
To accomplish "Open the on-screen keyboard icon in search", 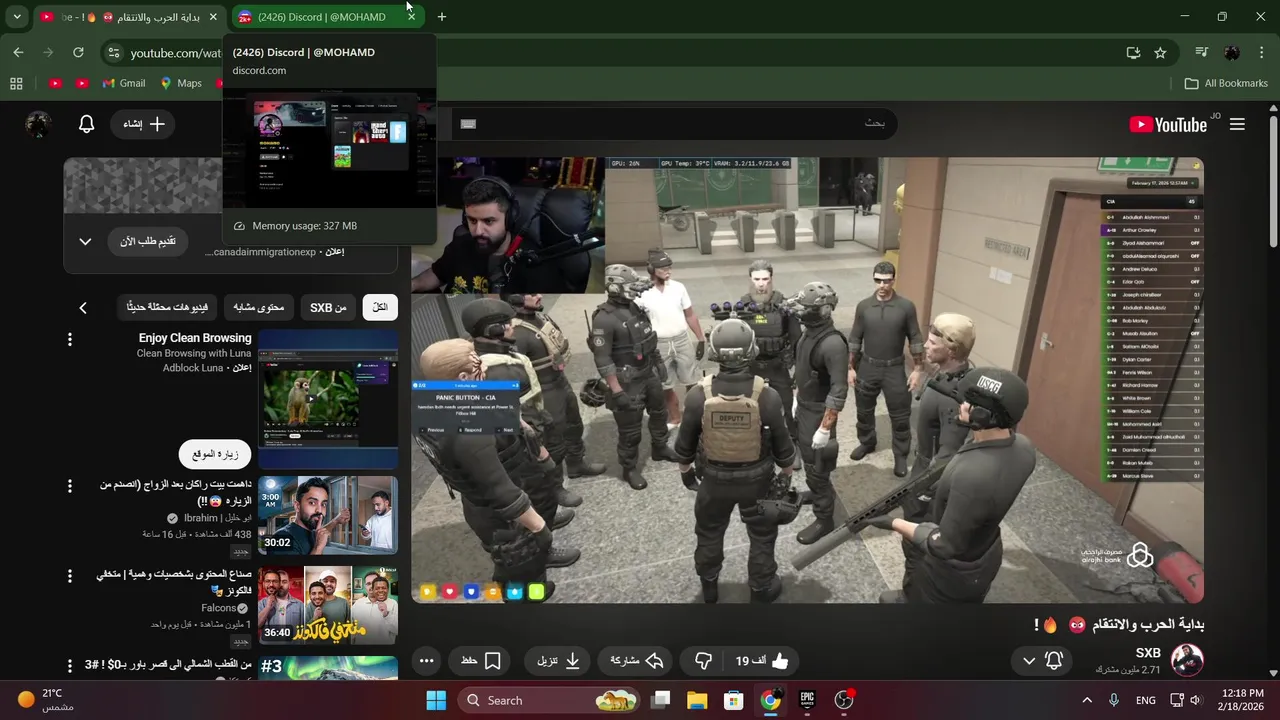I will [468, 124].
